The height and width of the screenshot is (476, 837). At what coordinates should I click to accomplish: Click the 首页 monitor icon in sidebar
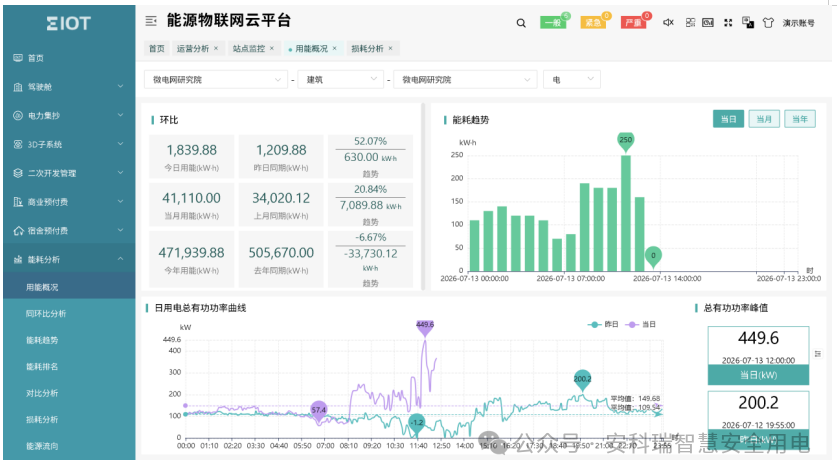pos(18,58)
